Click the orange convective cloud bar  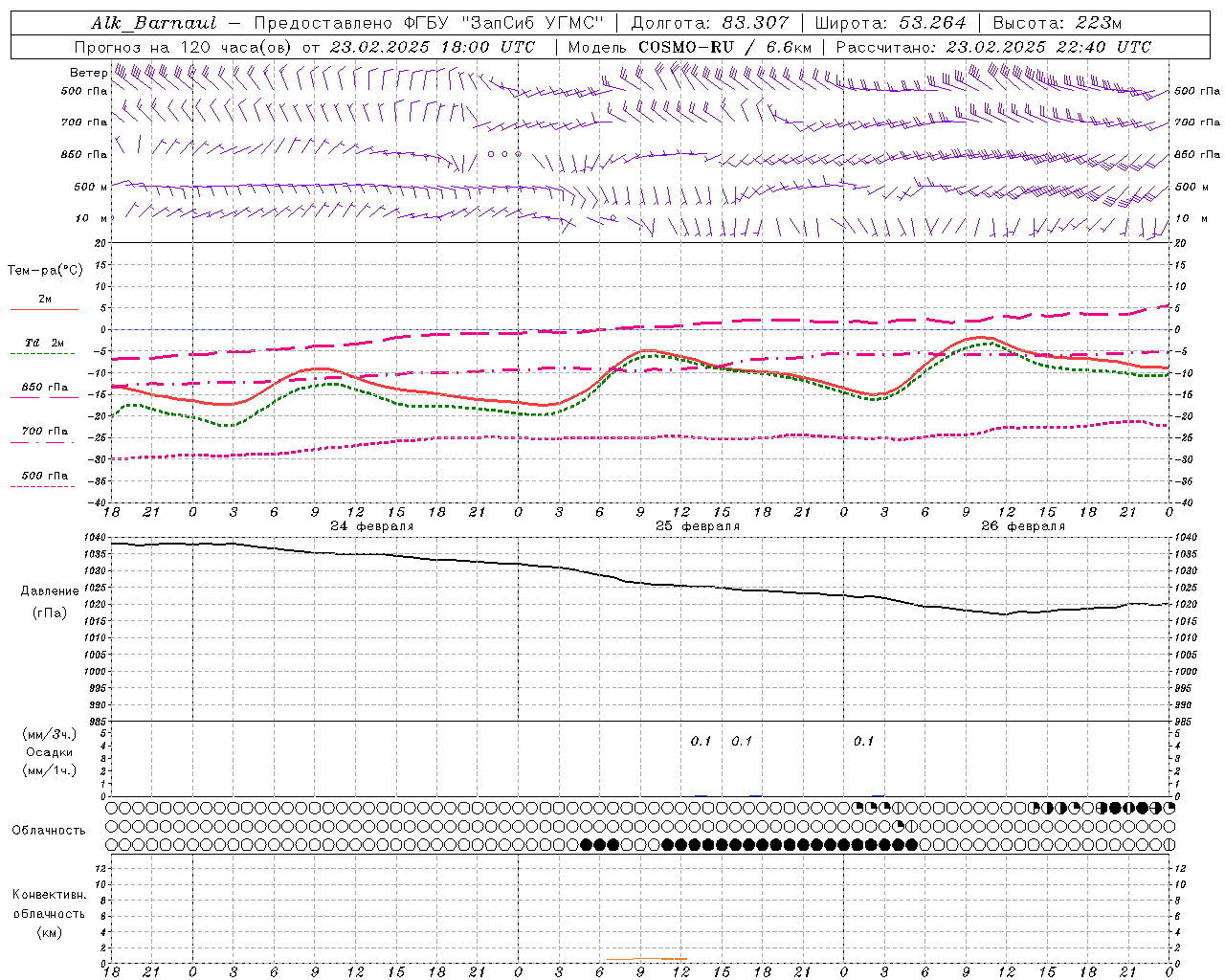click(647, 959)
